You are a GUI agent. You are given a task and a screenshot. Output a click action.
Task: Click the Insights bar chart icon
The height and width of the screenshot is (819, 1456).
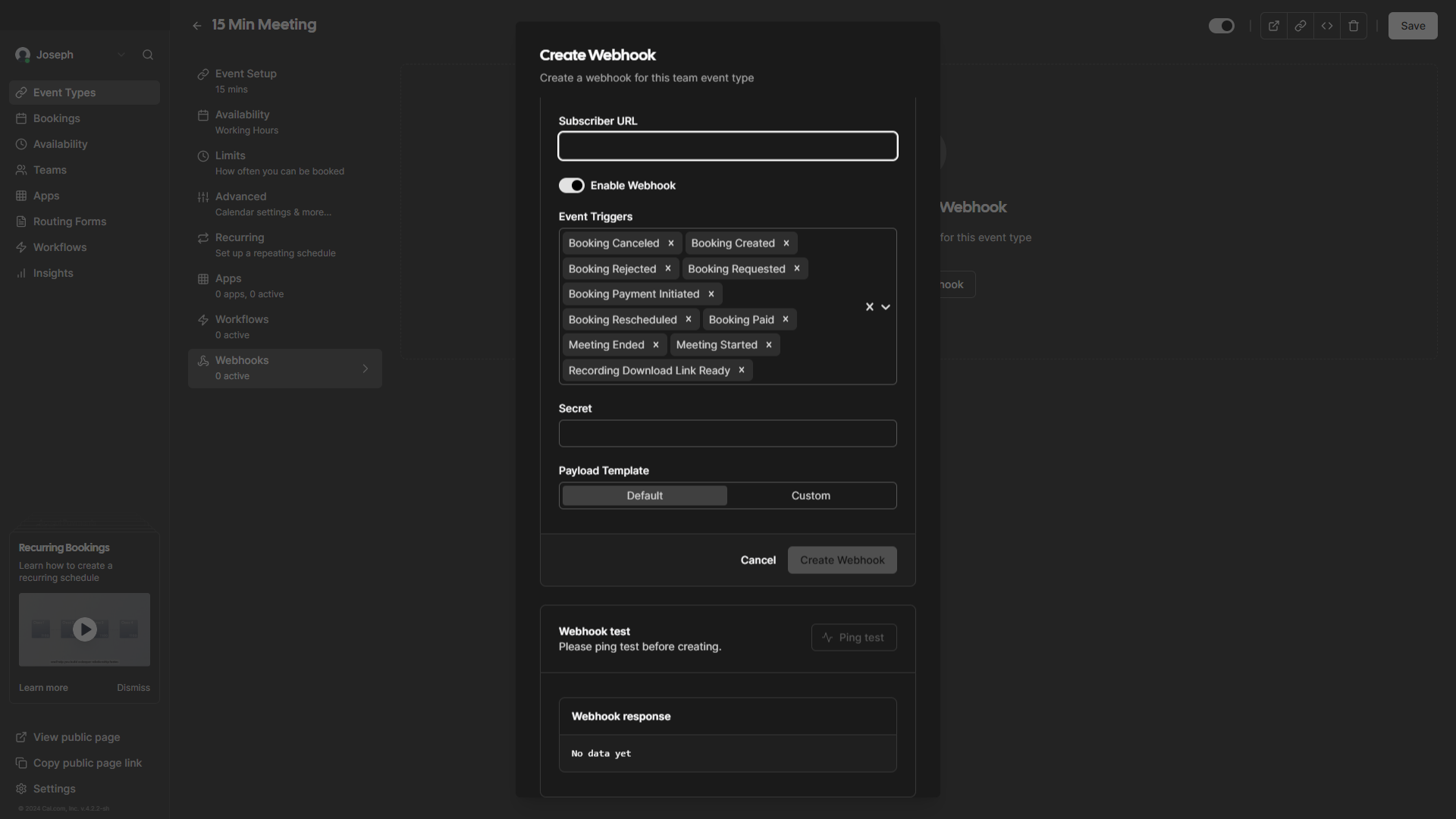point(21,273)
